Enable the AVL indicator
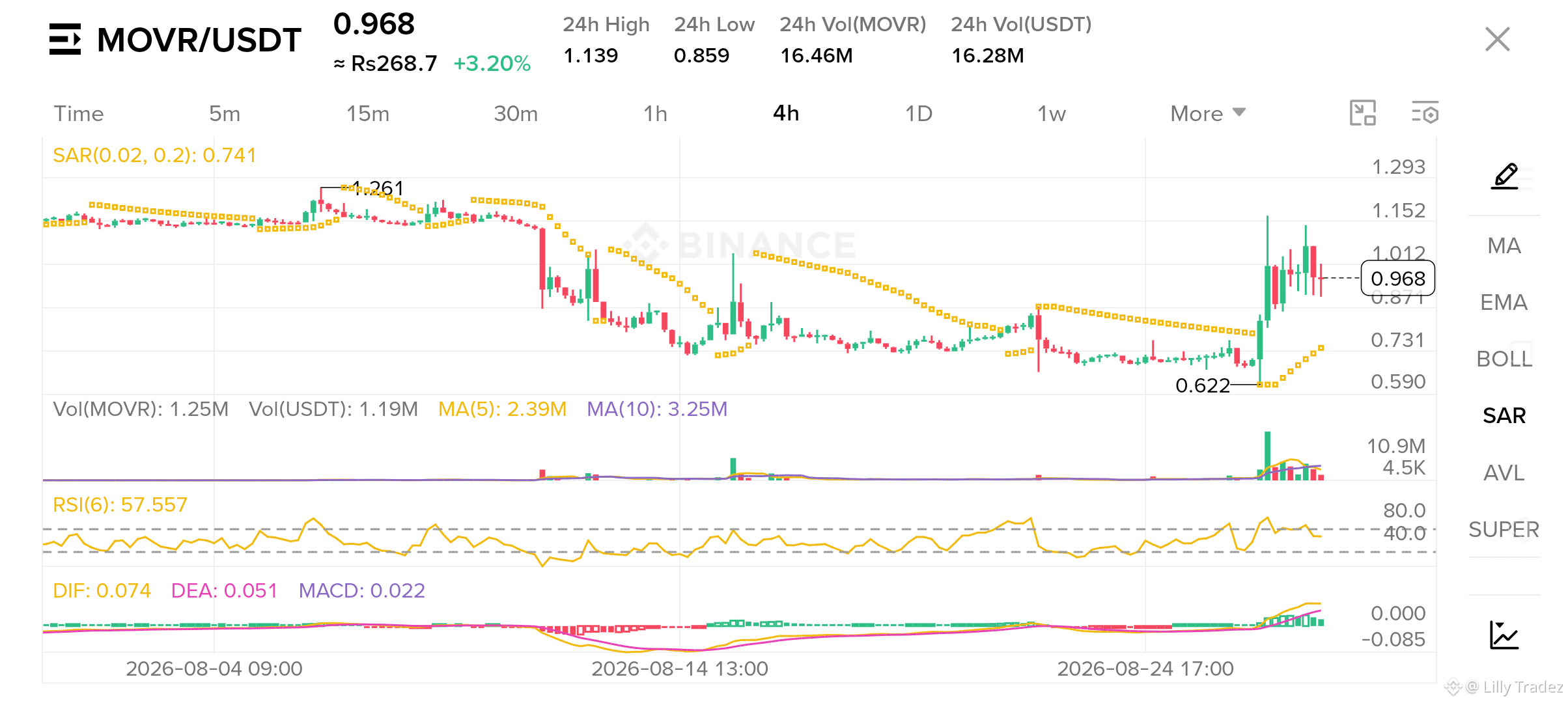Viewport: 1568px width, 703px height. (1504, 473)
